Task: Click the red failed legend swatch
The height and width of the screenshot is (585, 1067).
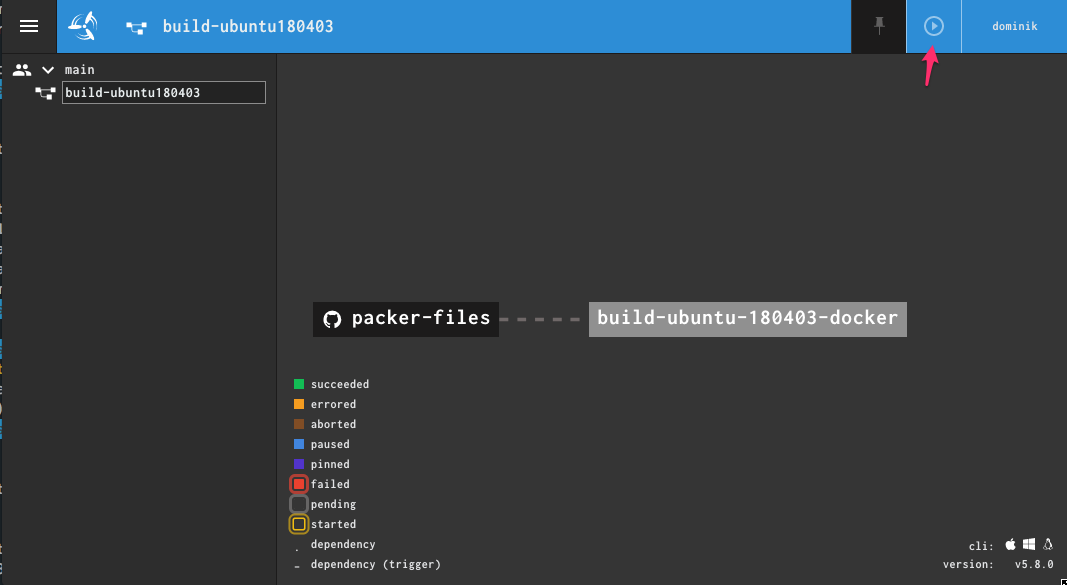Action: coord(299,484)
